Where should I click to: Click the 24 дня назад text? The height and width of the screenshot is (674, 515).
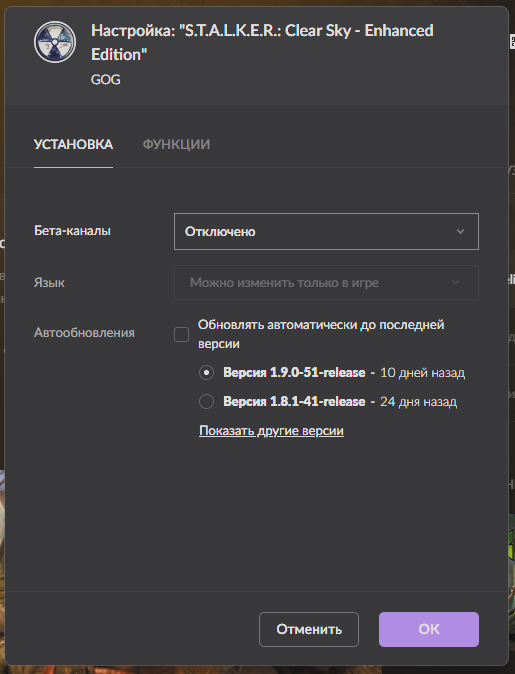418,401
